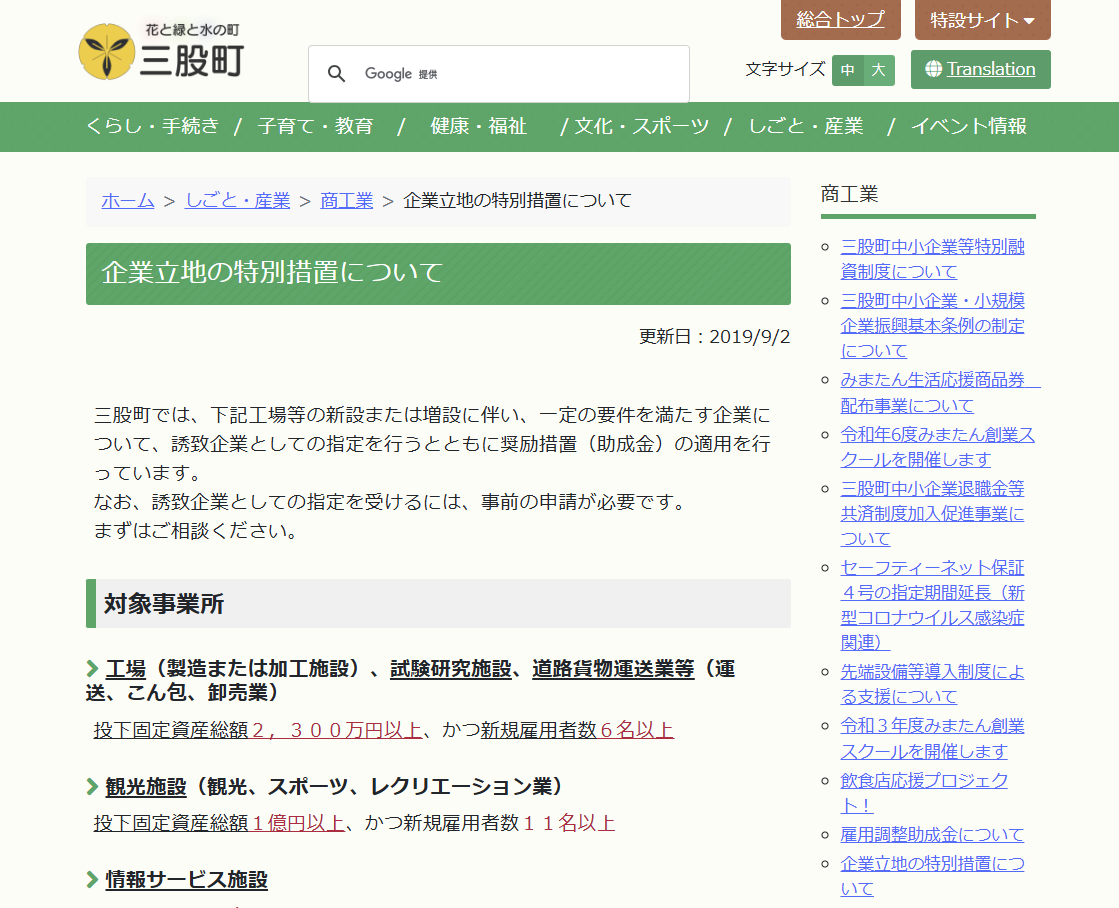Click the 三股町 site name text
This screenshot has height=908, width=1119.
(192, 61)
